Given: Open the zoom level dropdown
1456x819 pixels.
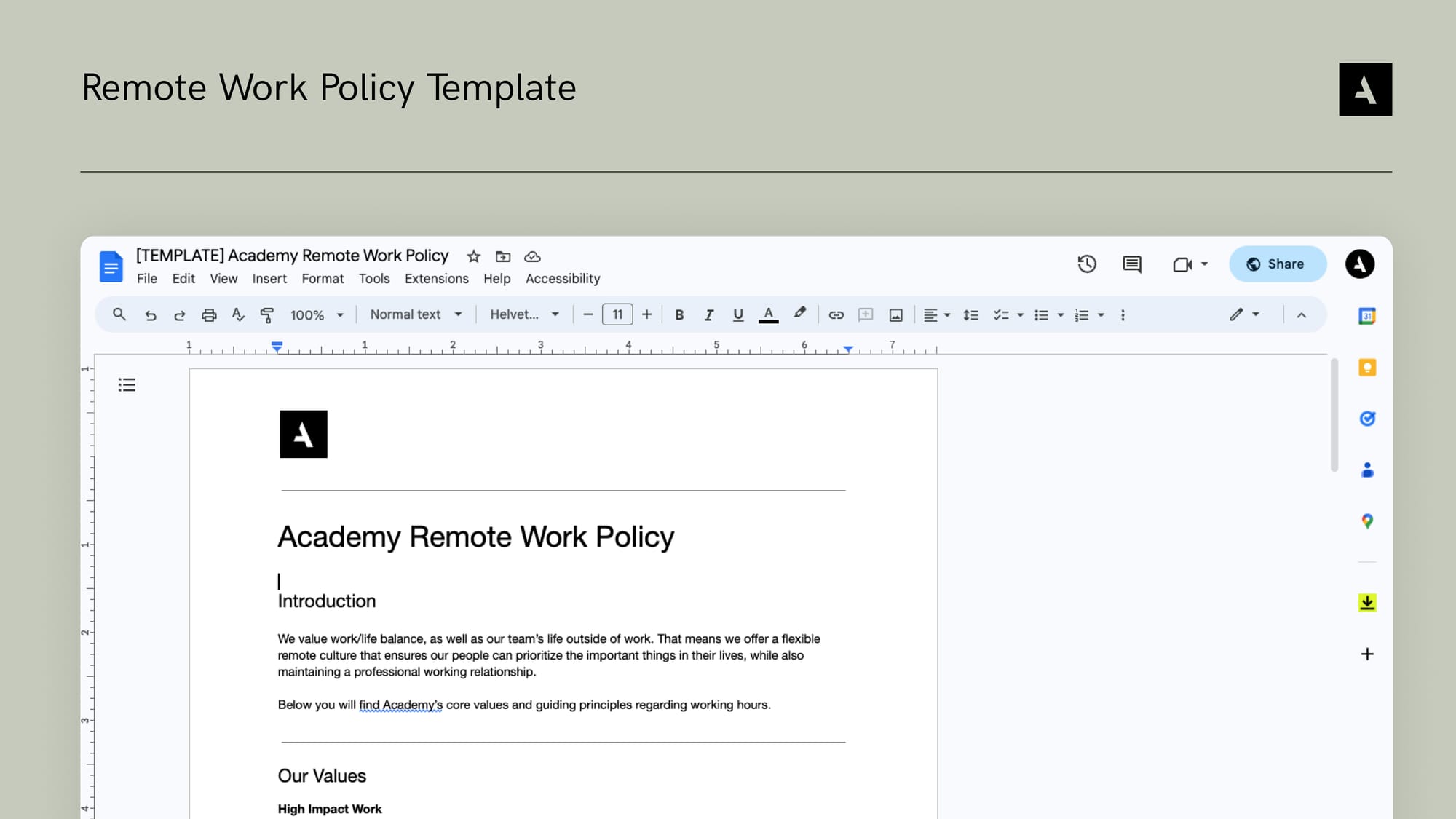Looking at the screenshot, I should pos(316,314).
